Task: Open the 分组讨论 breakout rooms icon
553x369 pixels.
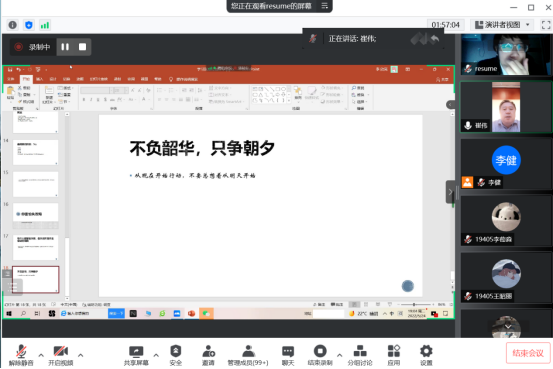Action: coord(360,355)
